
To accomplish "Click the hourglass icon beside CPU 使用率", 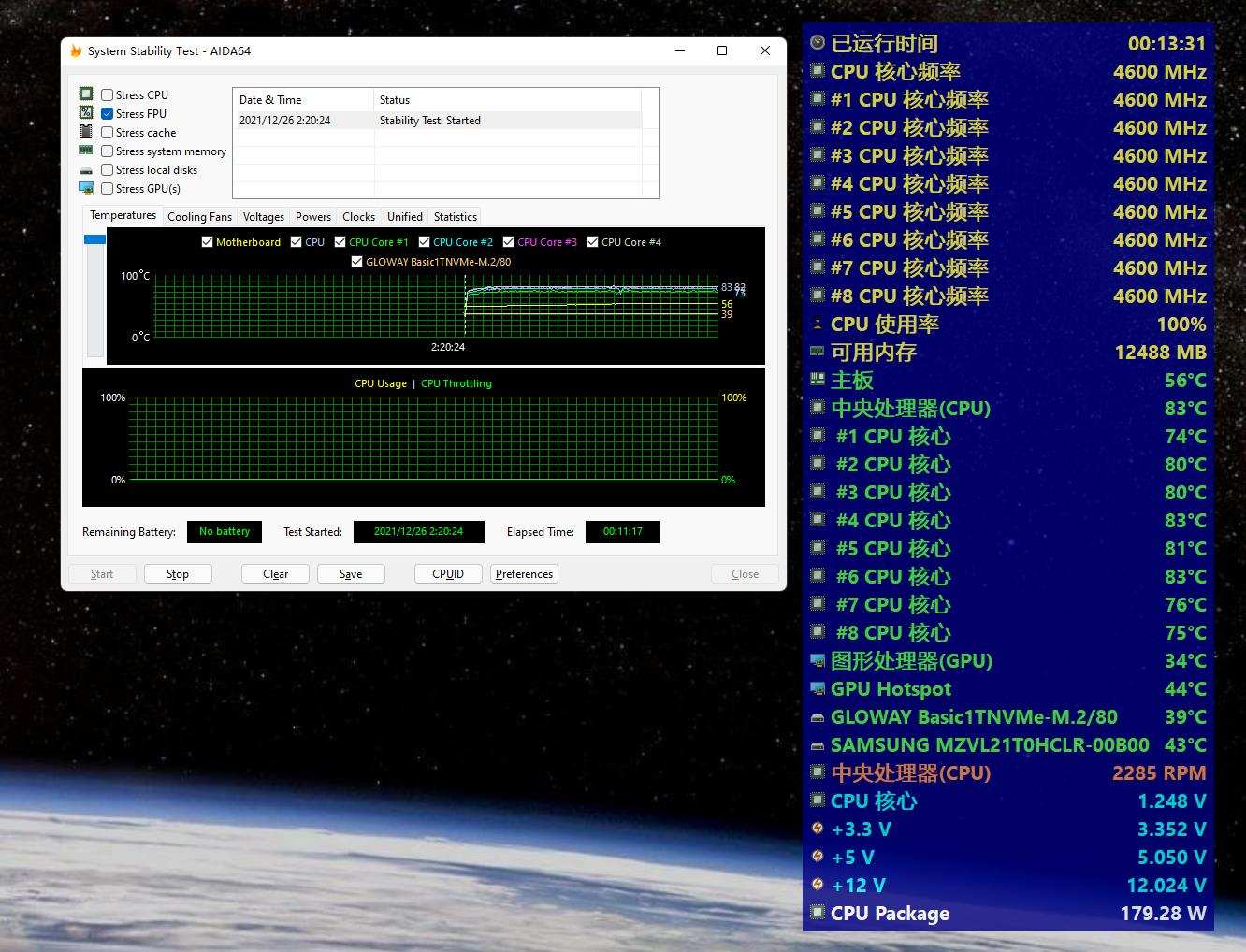I will point(818,324).
